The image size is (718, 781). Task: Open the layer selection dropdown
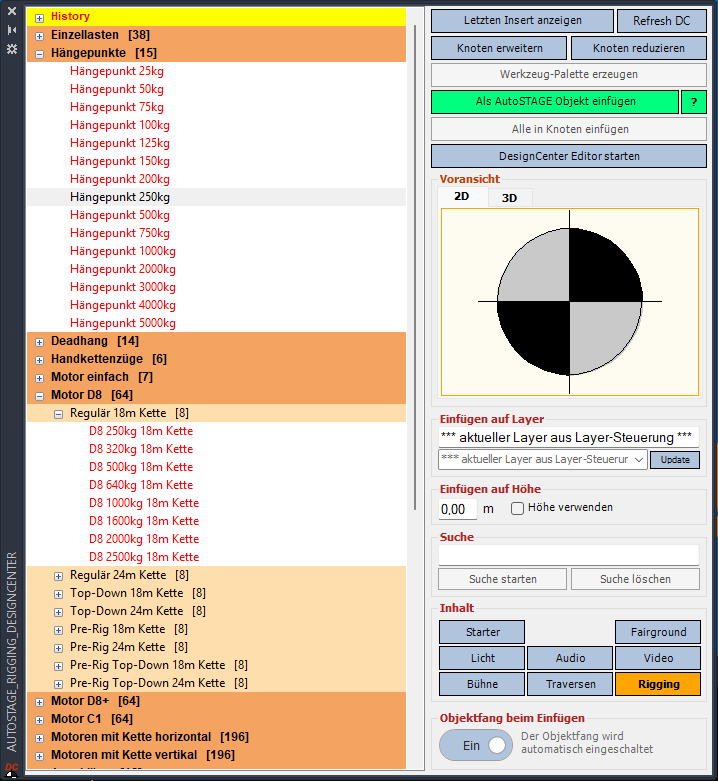click(543, 459)
